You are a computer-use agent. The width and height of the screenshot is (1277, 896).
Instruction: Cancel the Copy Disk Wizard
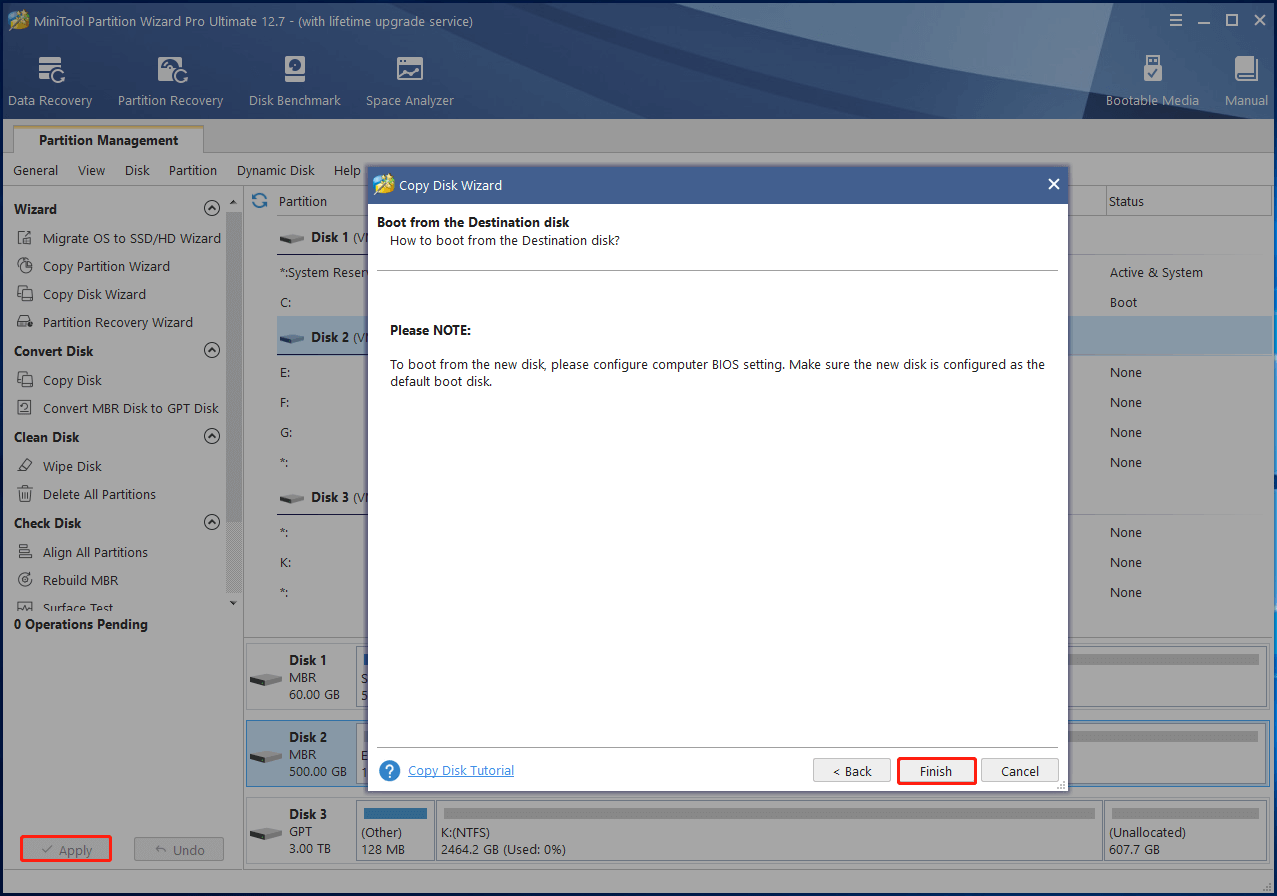click(1020, 771)
